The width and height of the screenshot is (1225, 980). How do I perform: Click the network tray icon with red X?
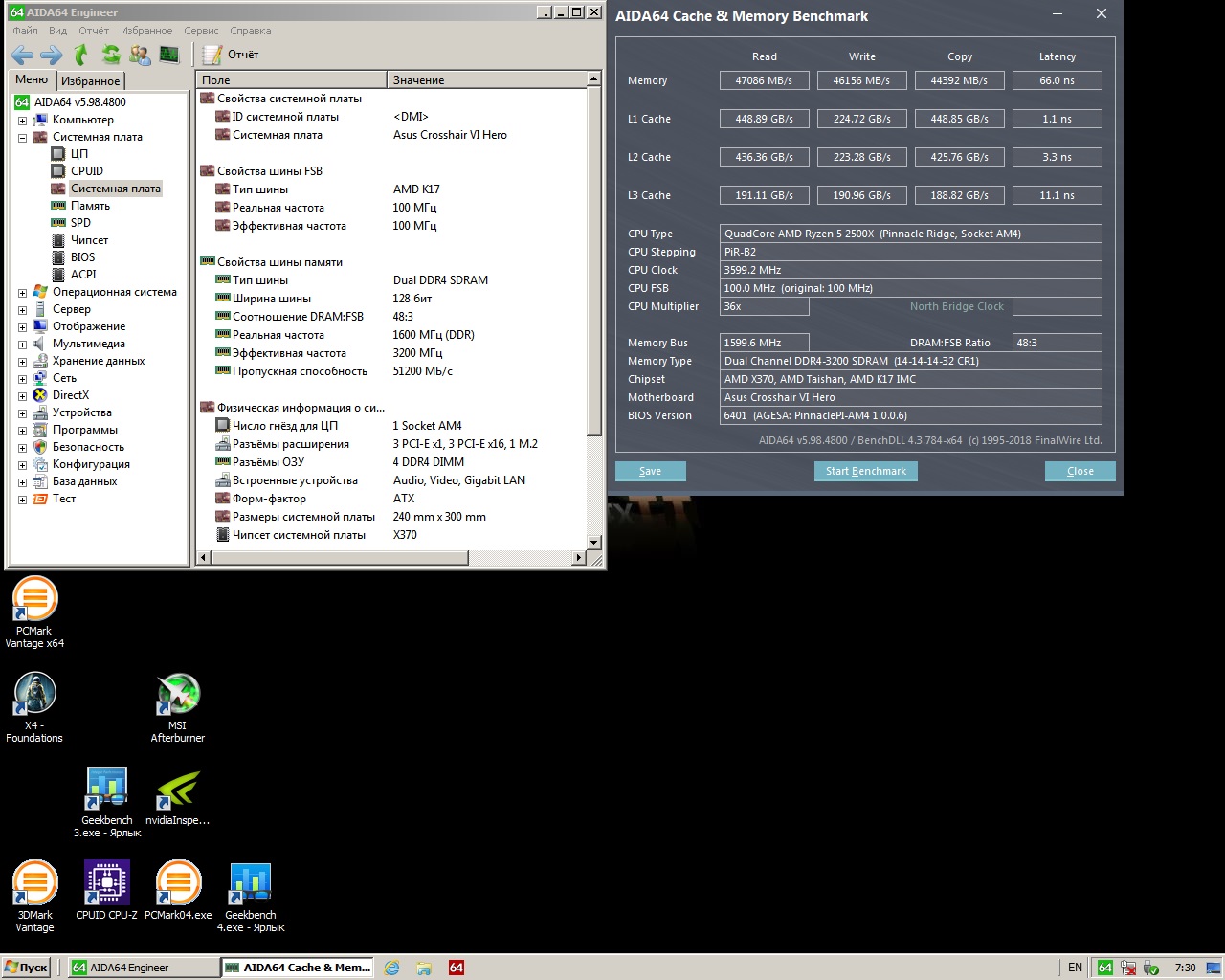tap(1128, 968)
